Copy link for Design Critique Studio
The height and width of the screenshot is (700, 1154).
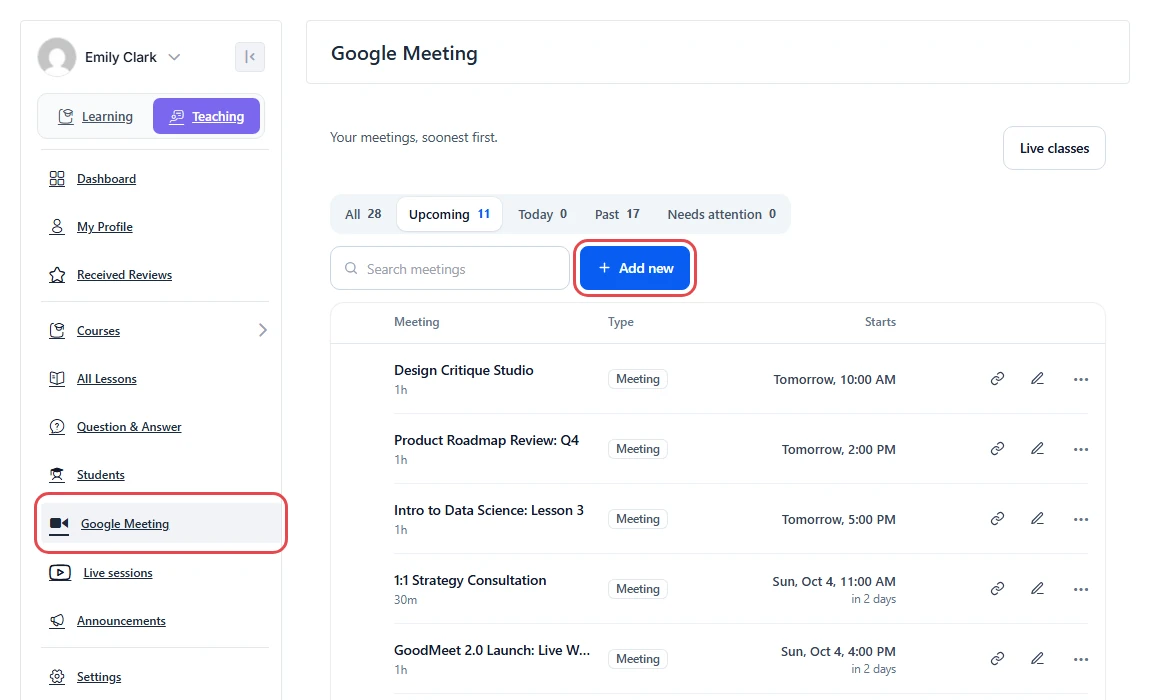coord(997,379)
